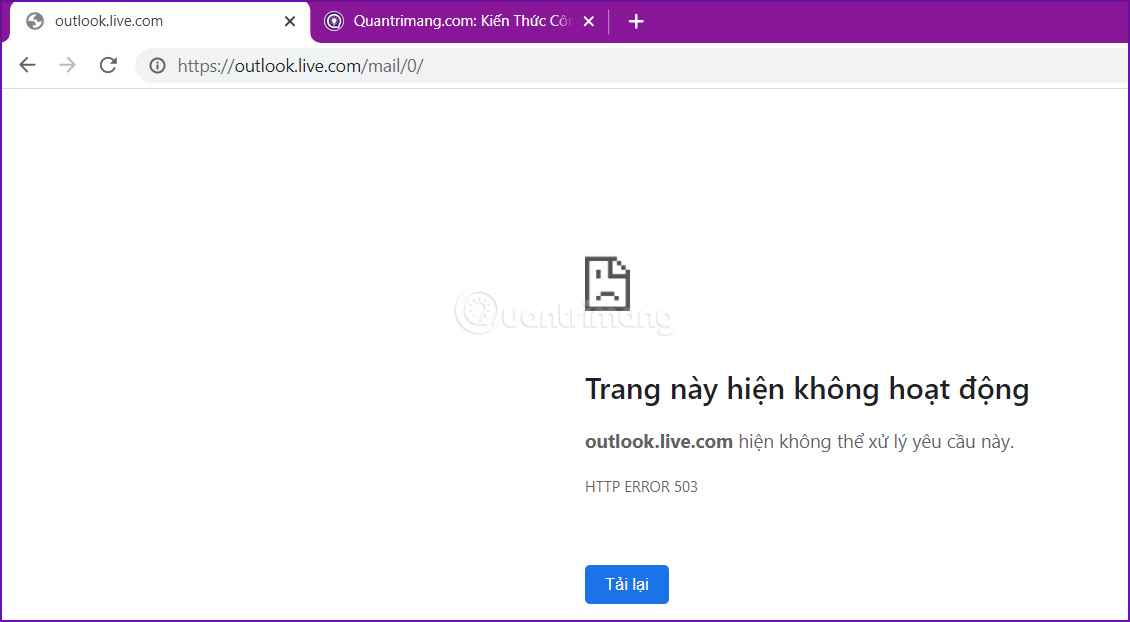Select the URL https://outlook.live.com/mail/0/
This screenshot has width=1130, height=622.
pyautogui.click(x=300, y=66)
